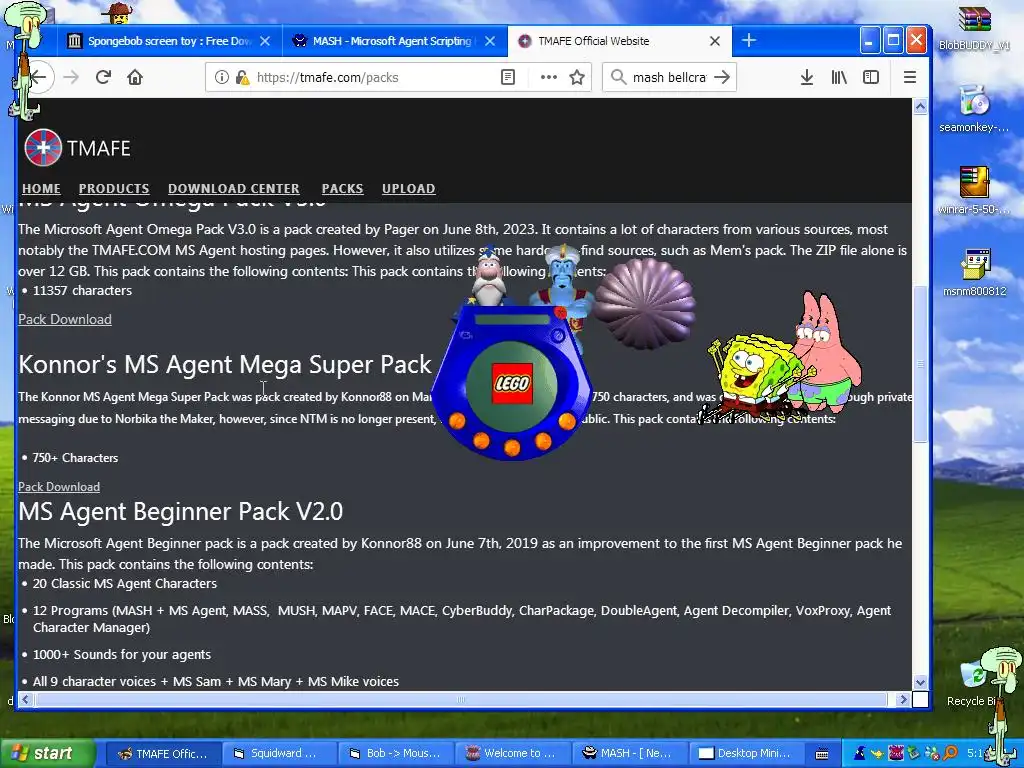
Task: Switch to MASH taskbar window
Action: 628,753
